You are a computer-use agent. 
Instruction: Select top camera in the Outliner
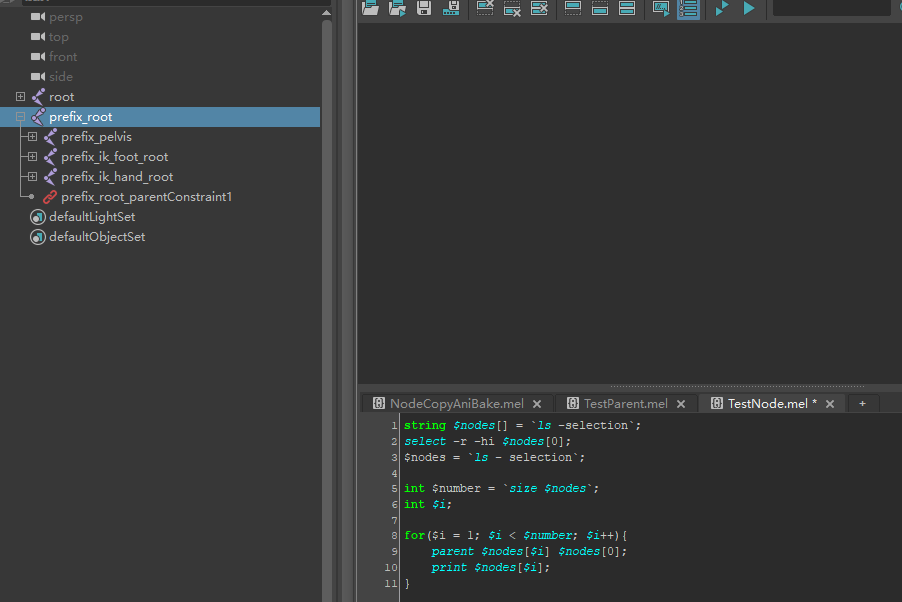click(x=59, y=37)
